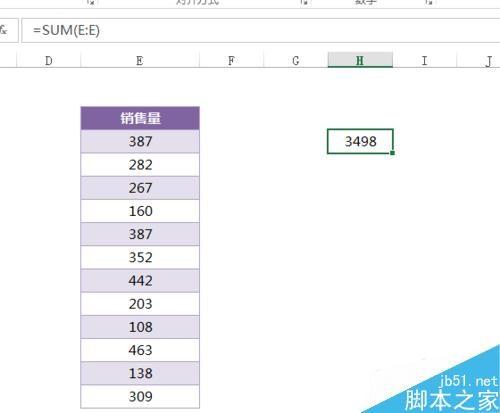Click the purple 销售量 header cell
This screenshot has width=500, height=413.
click(x=140, y=118)
